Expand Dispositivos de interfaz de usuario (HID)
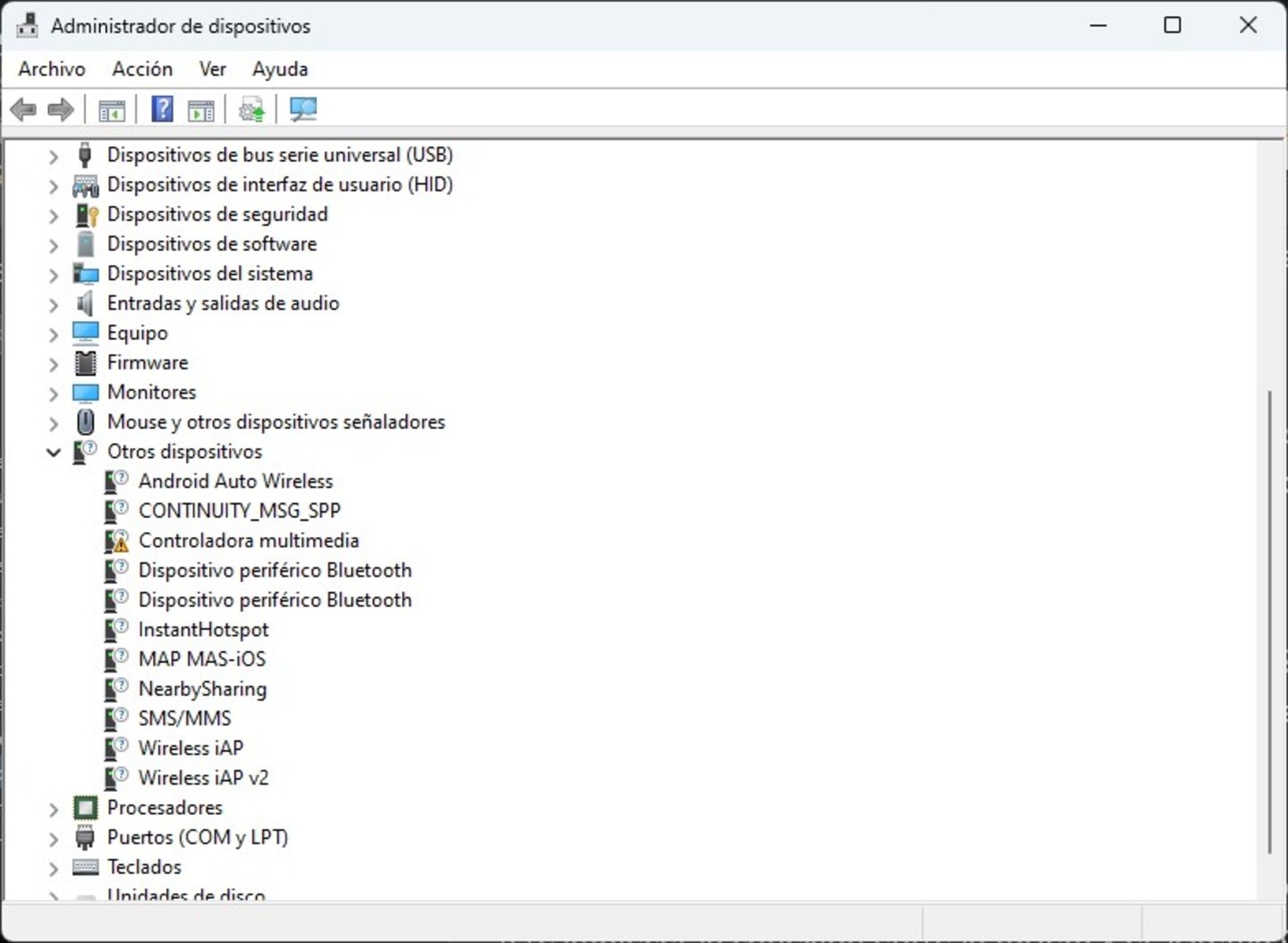 [x=54, y=186]
